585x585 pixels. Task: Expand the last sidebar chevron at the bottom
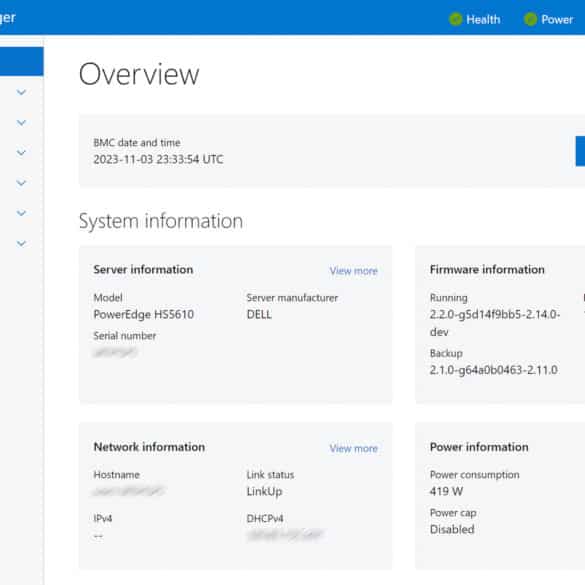(x=21, y=244)
